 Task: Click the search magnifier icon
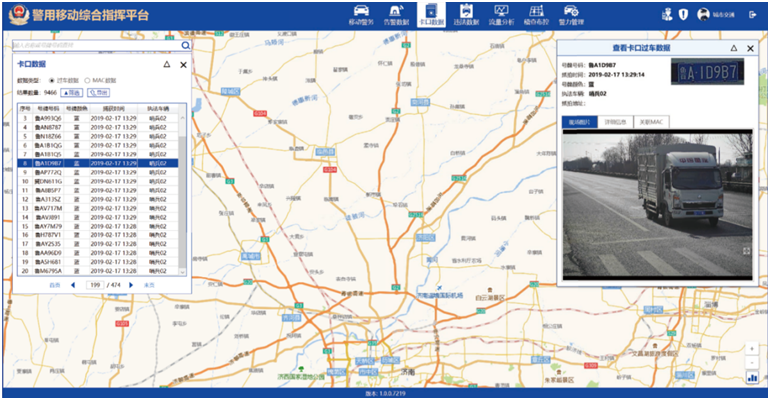186,46
